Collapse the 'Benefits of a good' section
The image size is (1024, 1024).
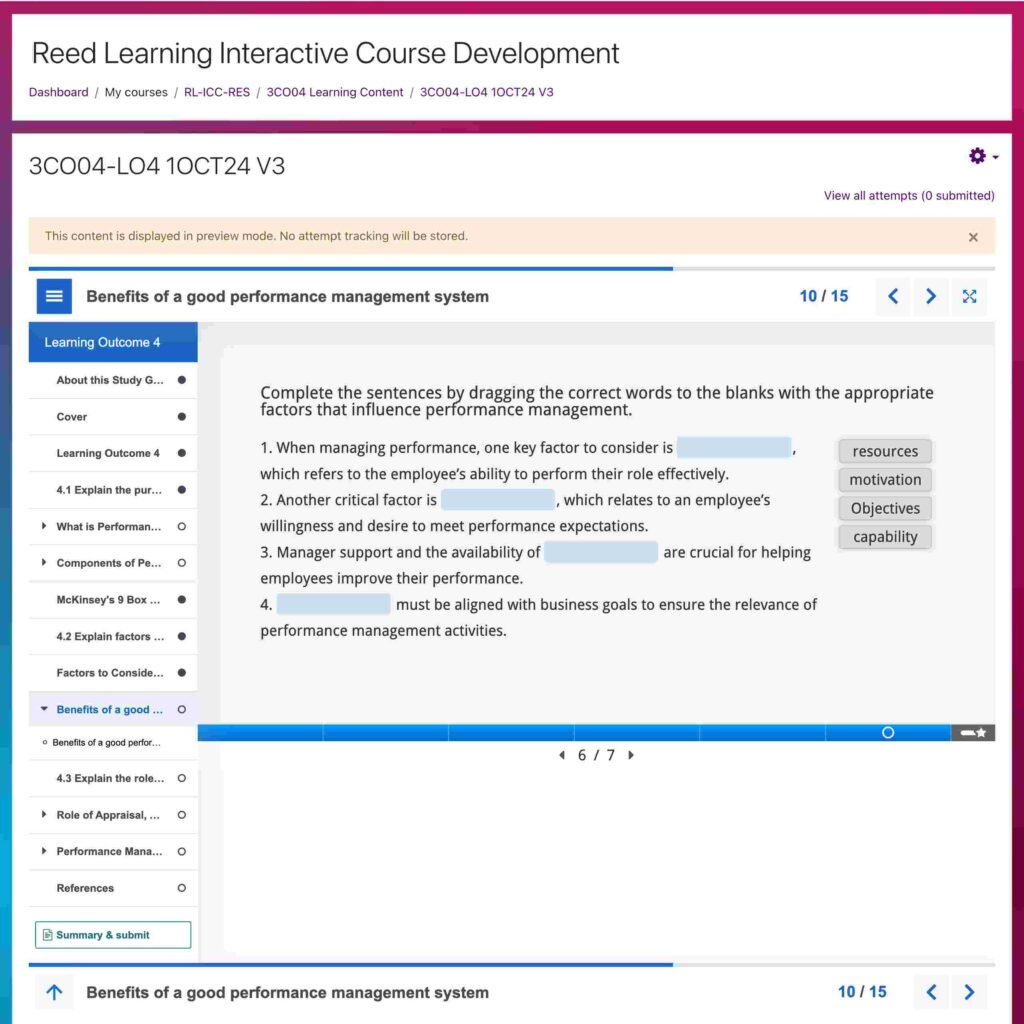tap(44, 709)
